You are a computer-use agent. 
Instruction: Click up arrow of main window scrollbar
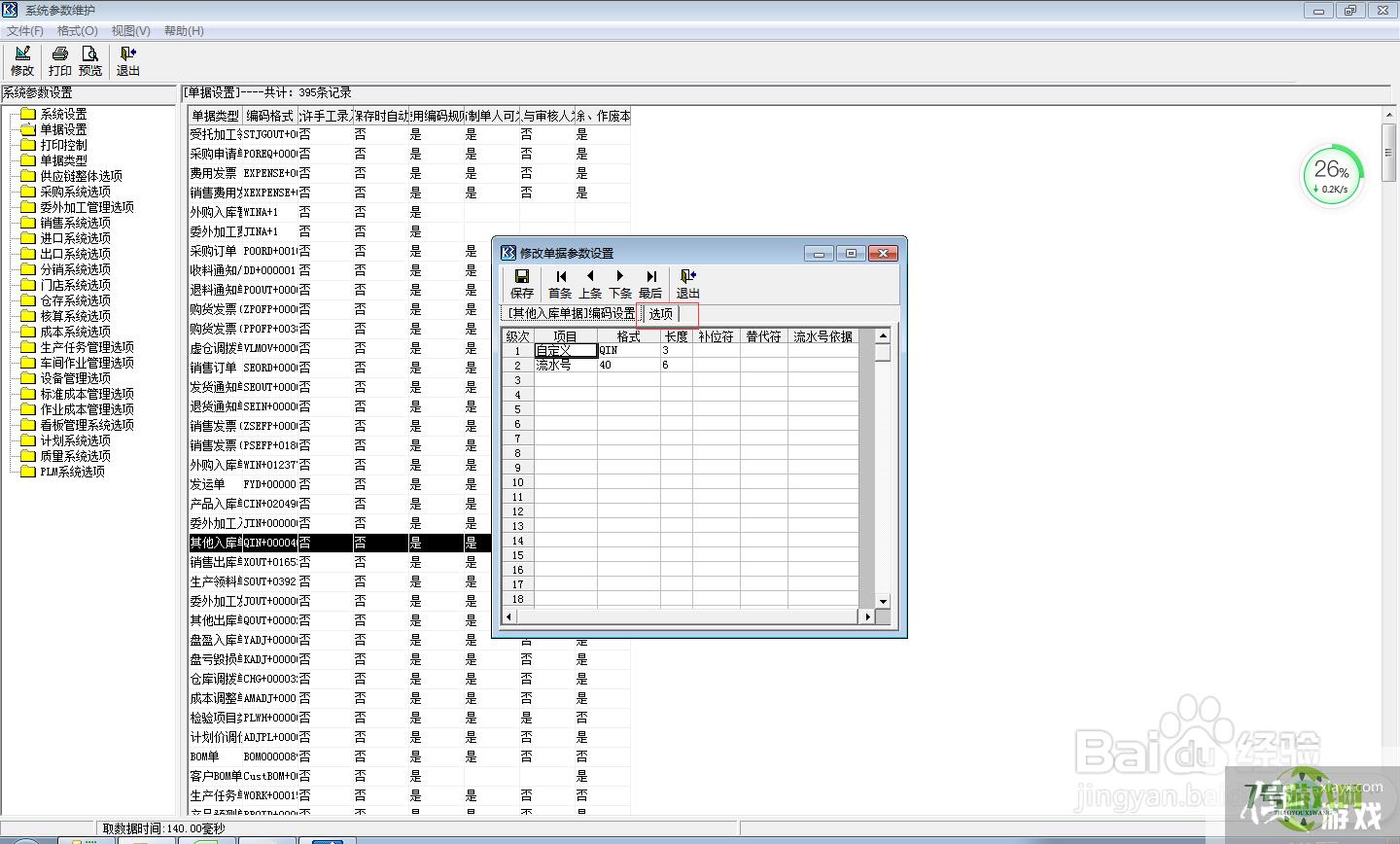(1389, 116)
